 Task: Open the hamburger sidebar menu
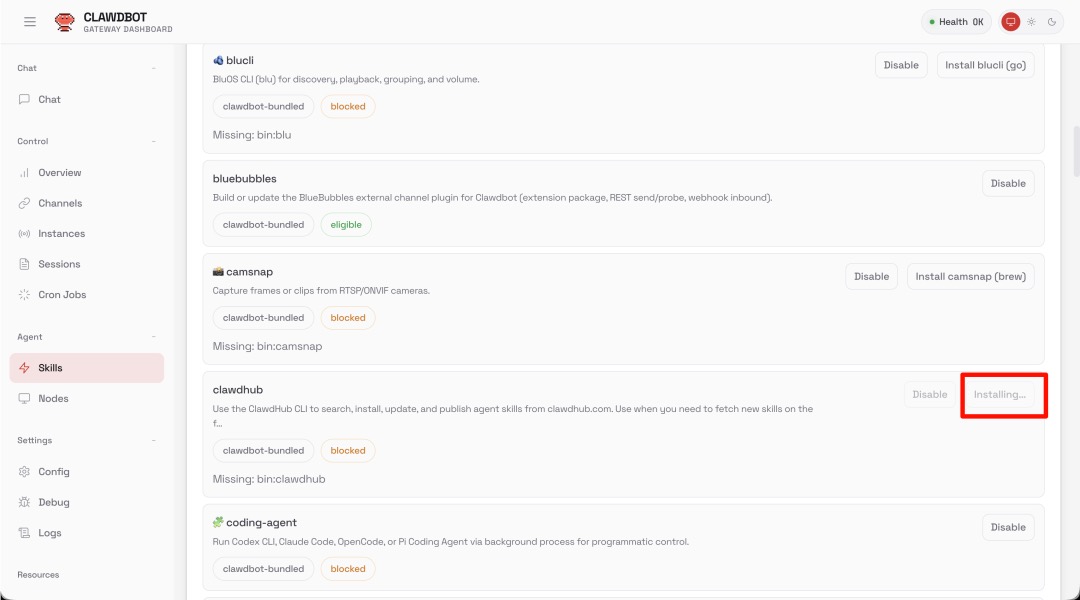point(30,22)
